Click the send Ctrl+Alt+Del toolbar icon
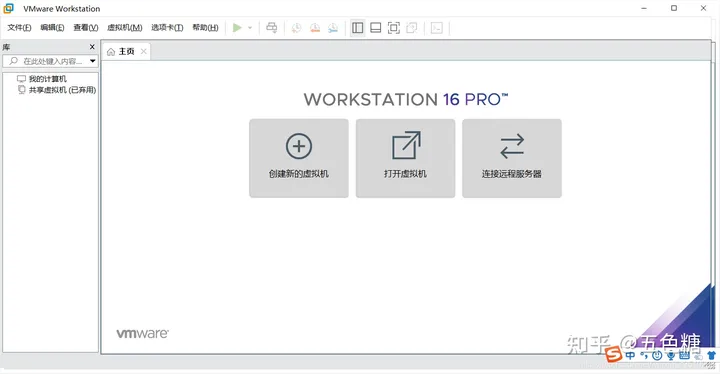The height and width of the screenshot is (374, 720). (272, 28)
